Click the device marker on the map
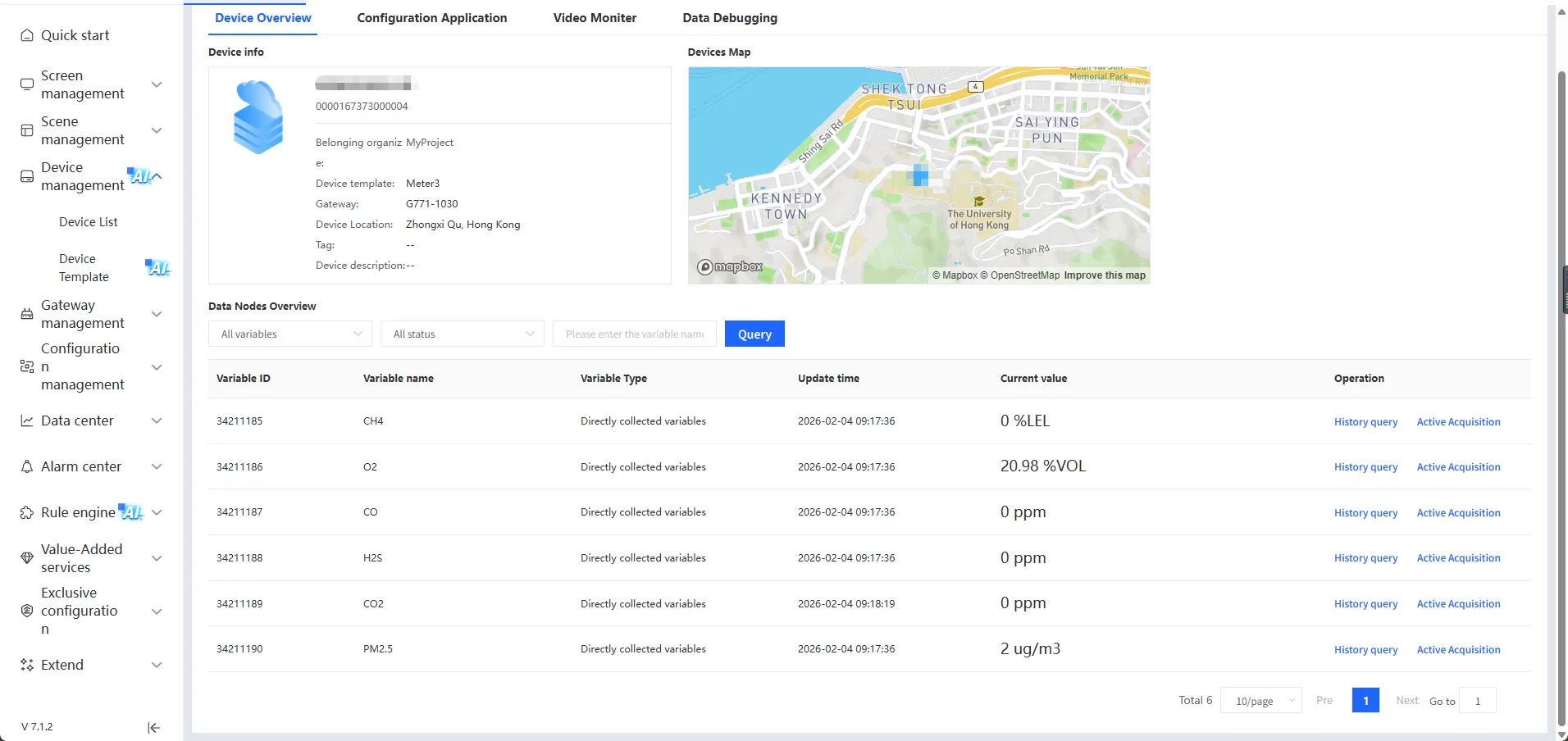Viewport: 1568px width, 741px height. (920, 174)
